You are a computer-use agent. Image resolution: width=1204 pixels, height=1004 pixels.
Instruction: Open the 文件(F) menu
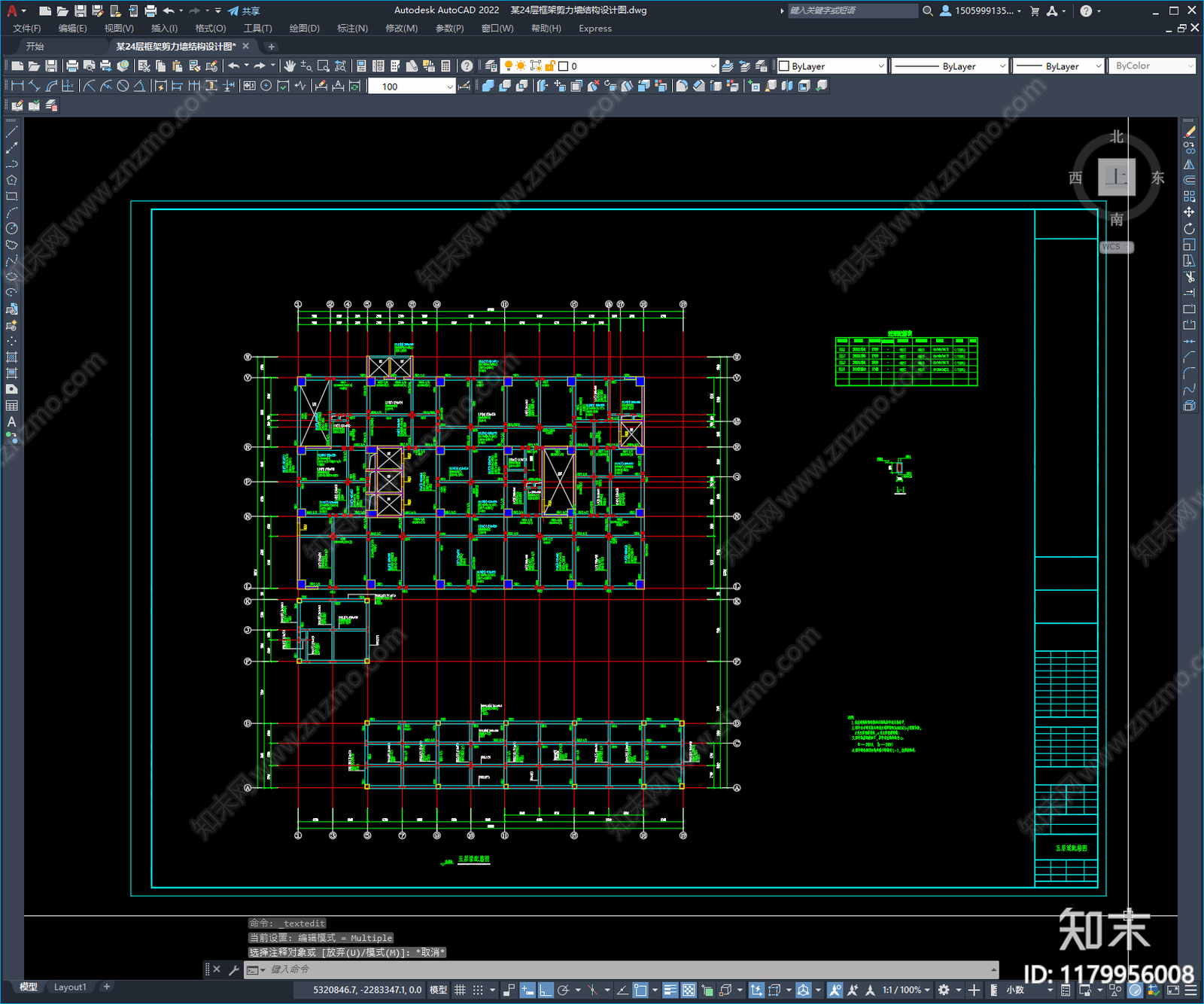27,29
